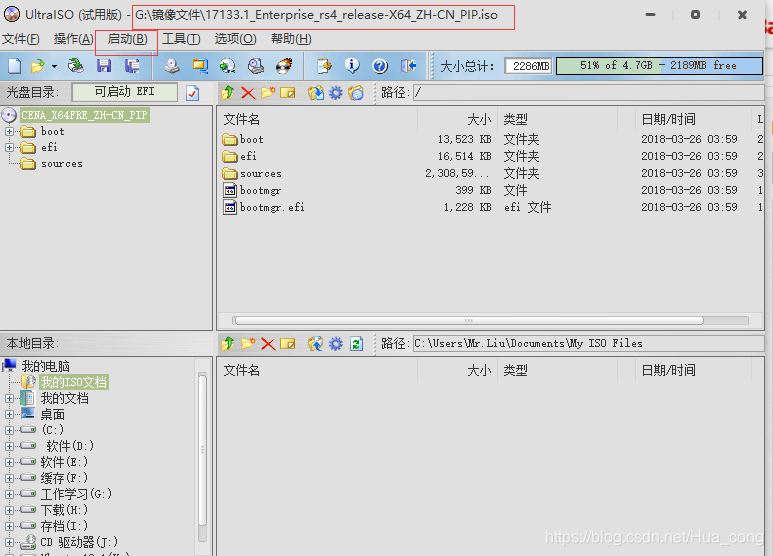Open the 启动(B) menu
This screenshot has height=556, width=773.
127,39
